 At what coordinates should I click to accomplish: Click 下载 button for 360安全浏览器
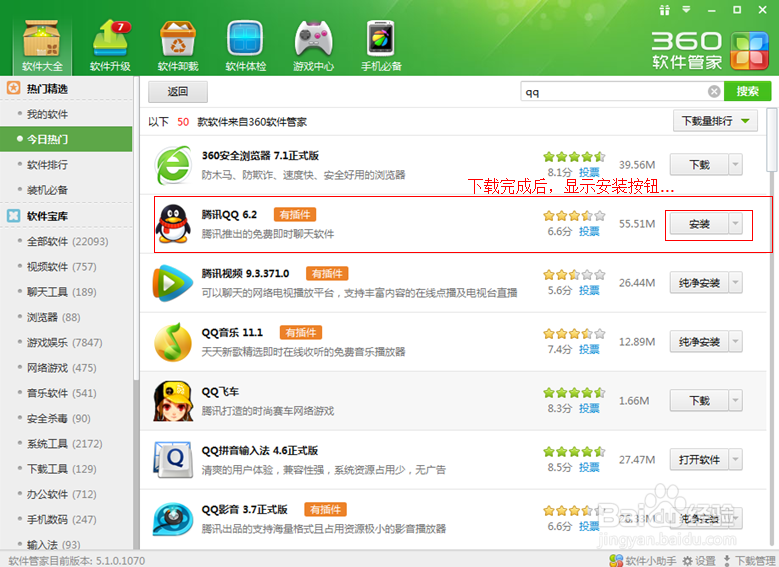click(699, 164)
